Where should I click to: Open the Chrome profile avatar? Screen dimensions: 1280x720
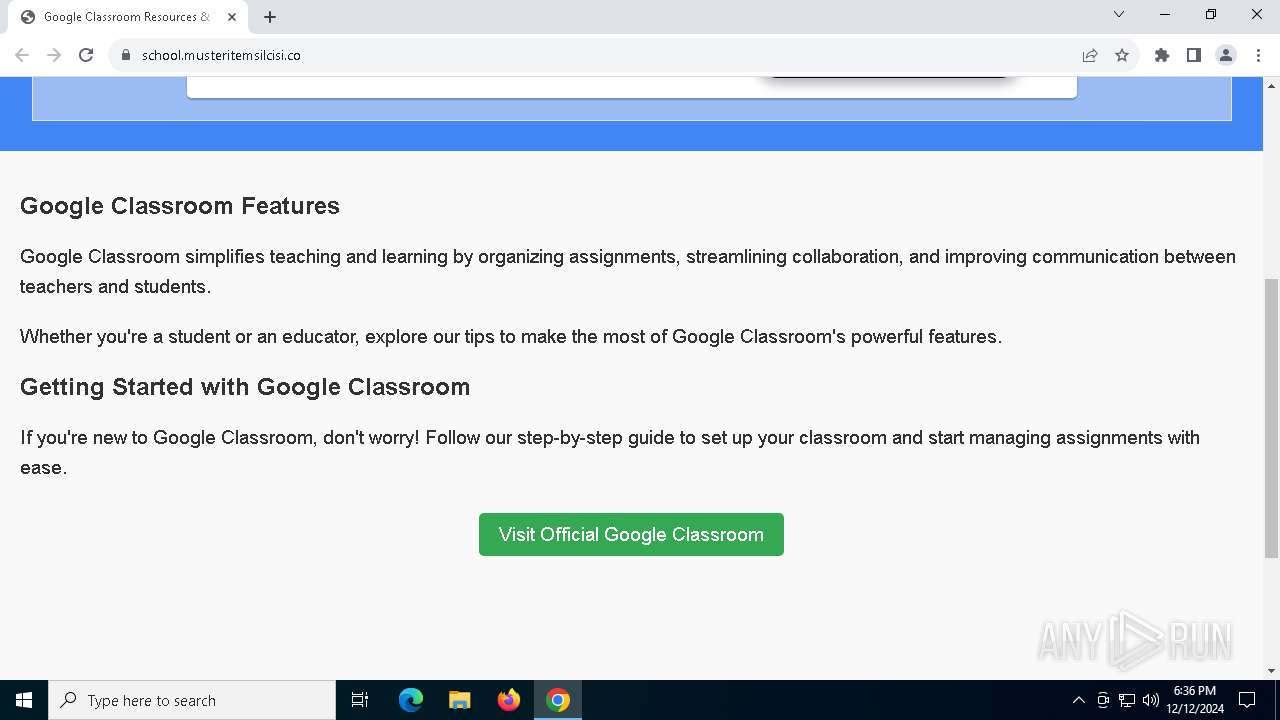pos(1226,55)
